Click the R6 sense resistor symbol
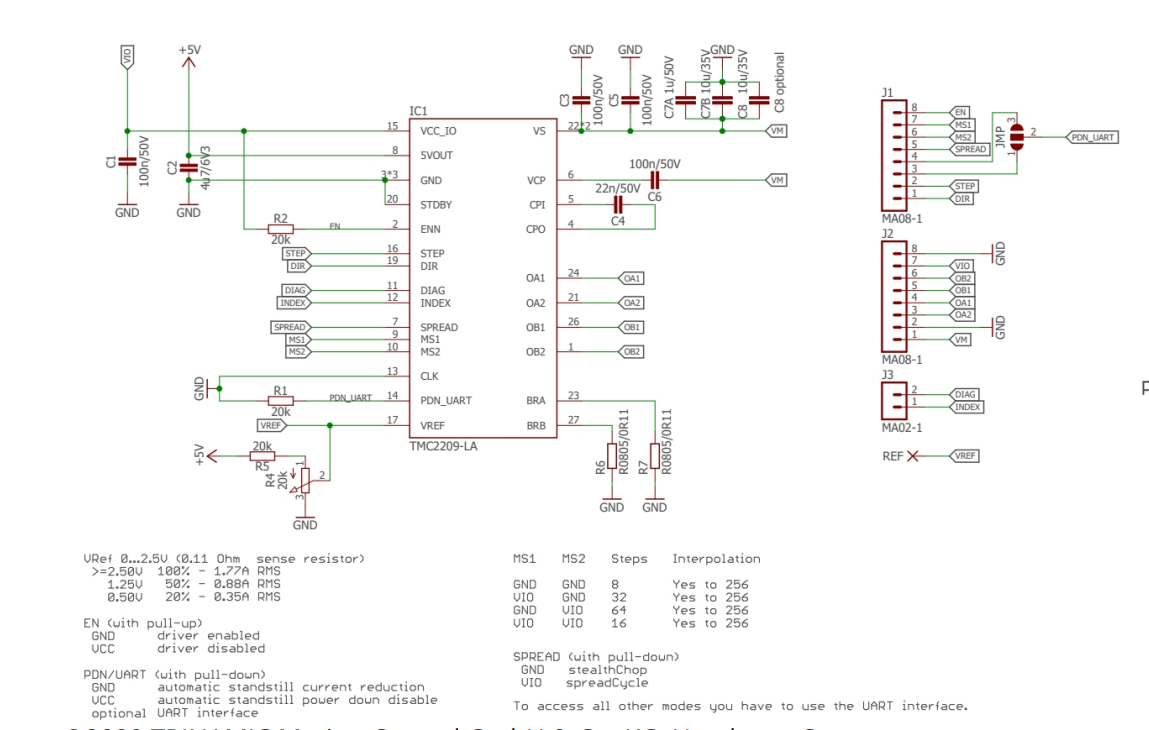 point(612,456)
